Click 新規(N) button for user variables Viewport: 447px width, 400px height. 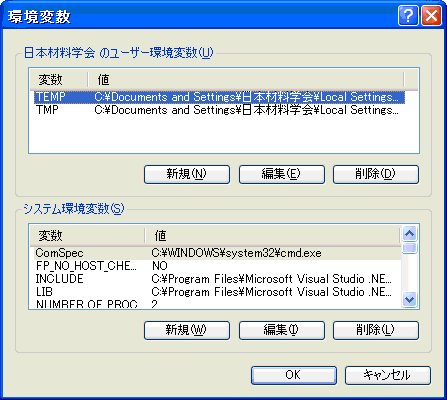[187, 174]
